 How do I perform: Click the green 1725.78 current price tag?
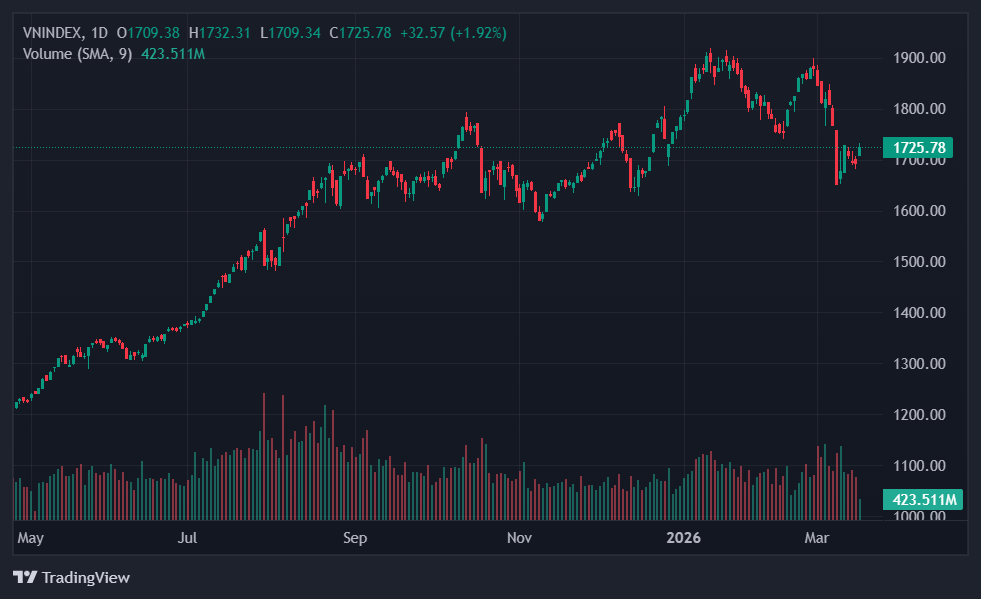(x=918, y=148)
